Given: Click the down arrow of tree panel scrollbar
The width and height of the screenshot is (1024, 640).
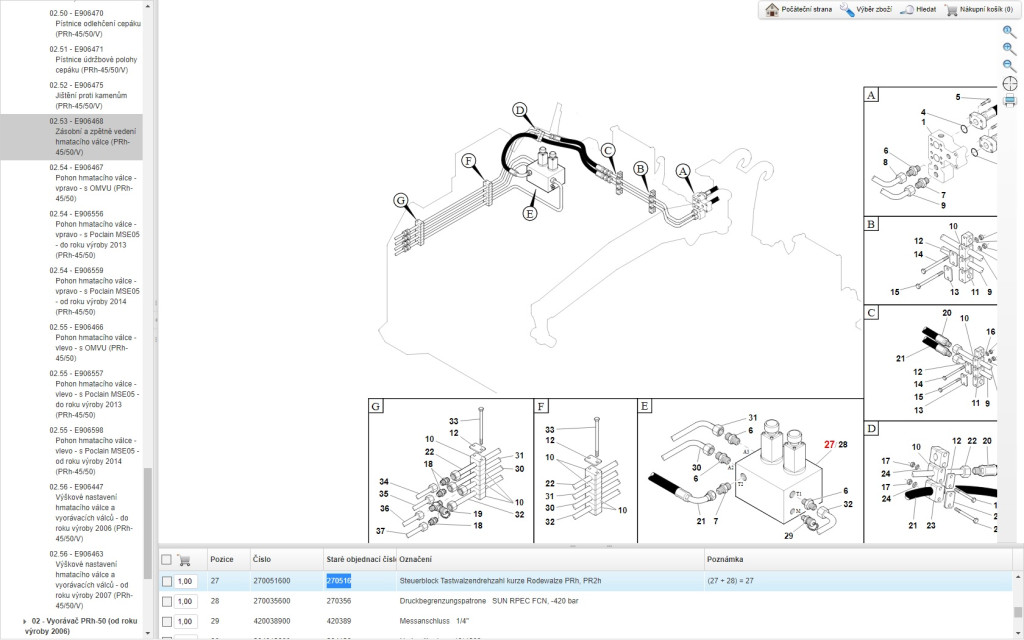Looking at the screenshot, I should (148, 633).
